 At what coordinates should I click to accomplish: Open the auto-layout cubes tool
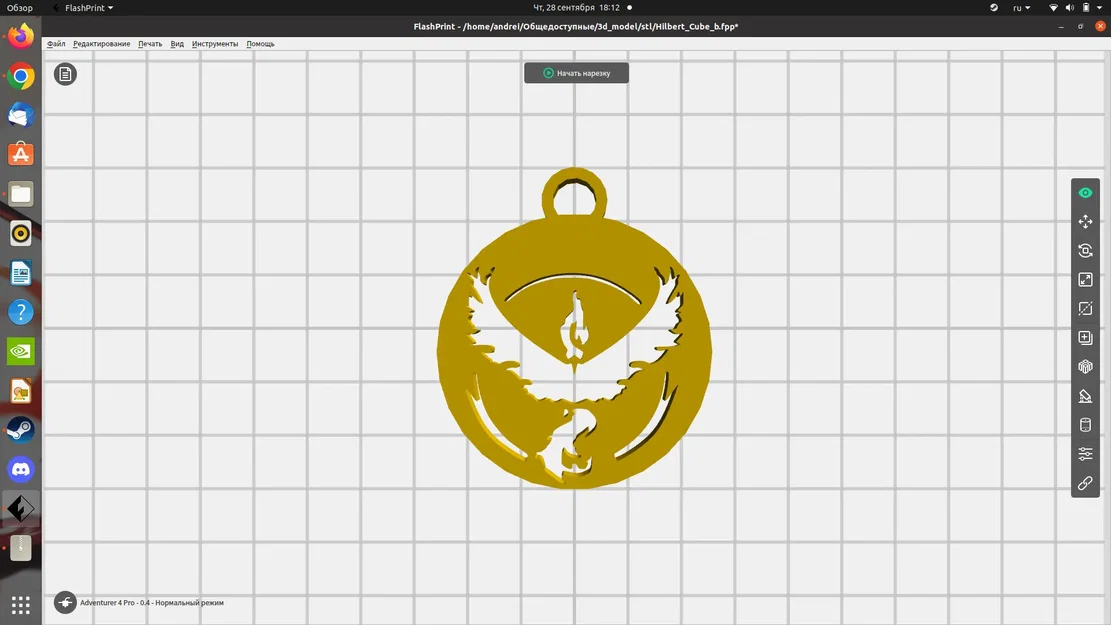(x=1085, y=367)
